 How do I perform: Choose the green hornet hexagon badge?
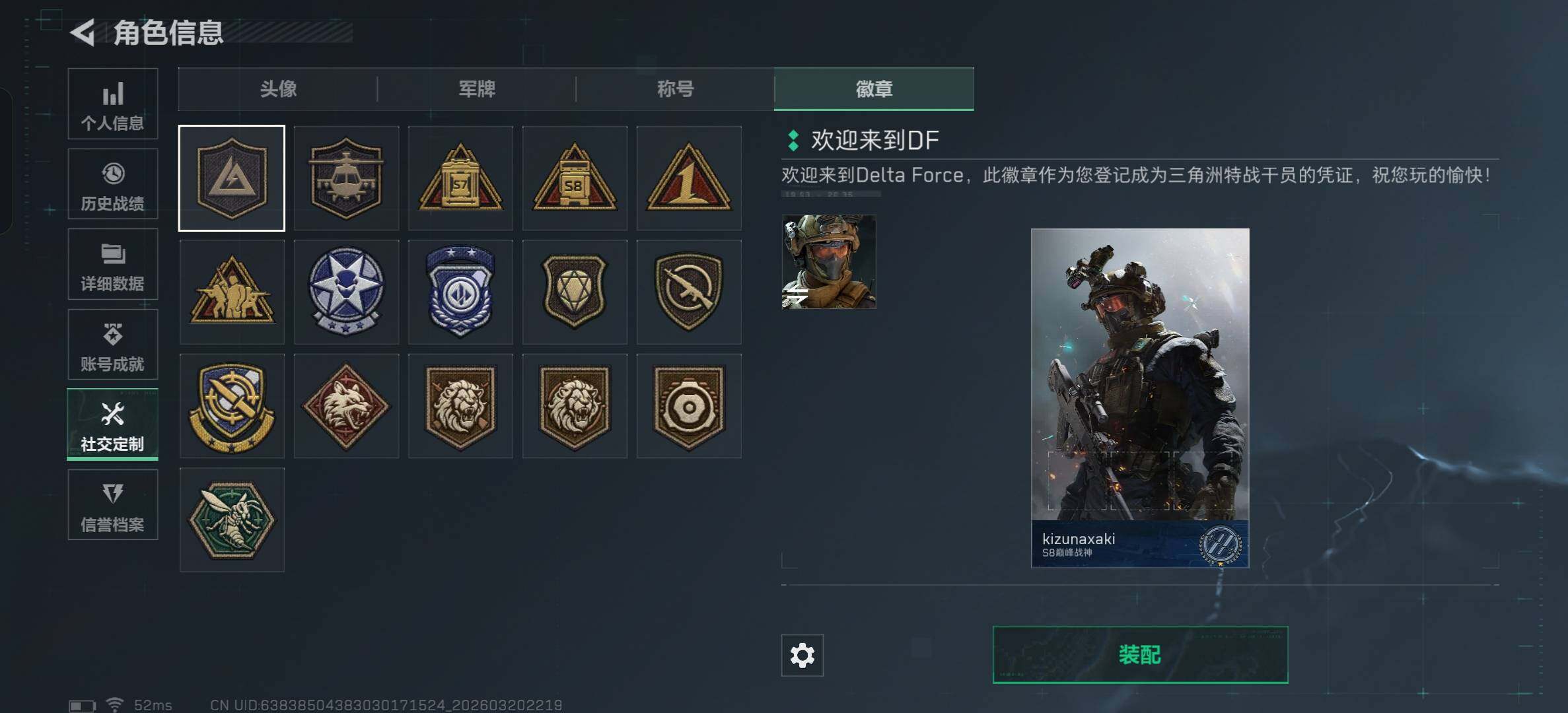click(232, 520)
